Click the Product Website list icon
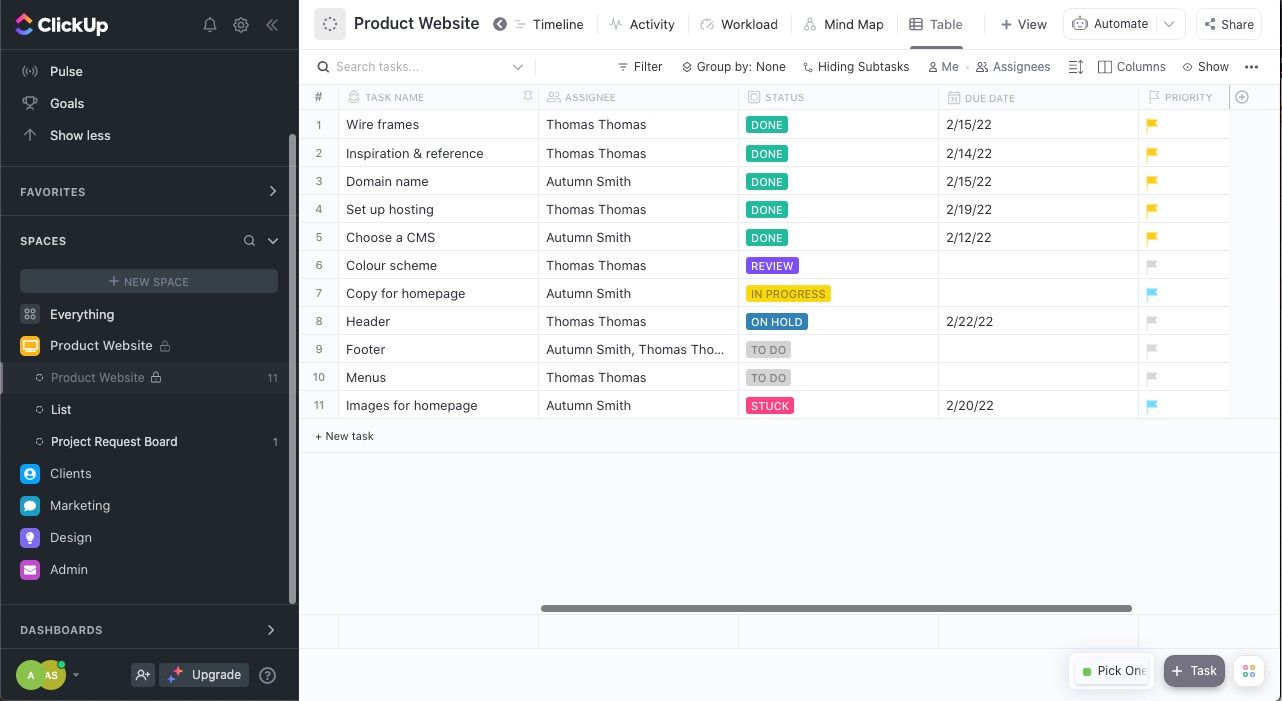 click(x=330, y=24)
